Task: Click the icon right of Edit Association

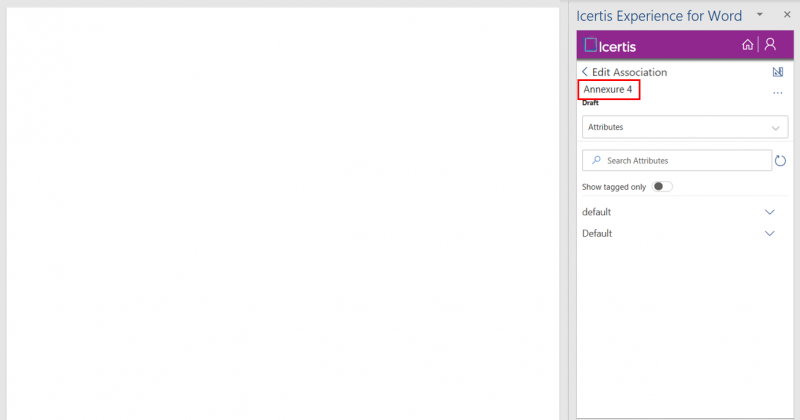Action: [778, 72]
